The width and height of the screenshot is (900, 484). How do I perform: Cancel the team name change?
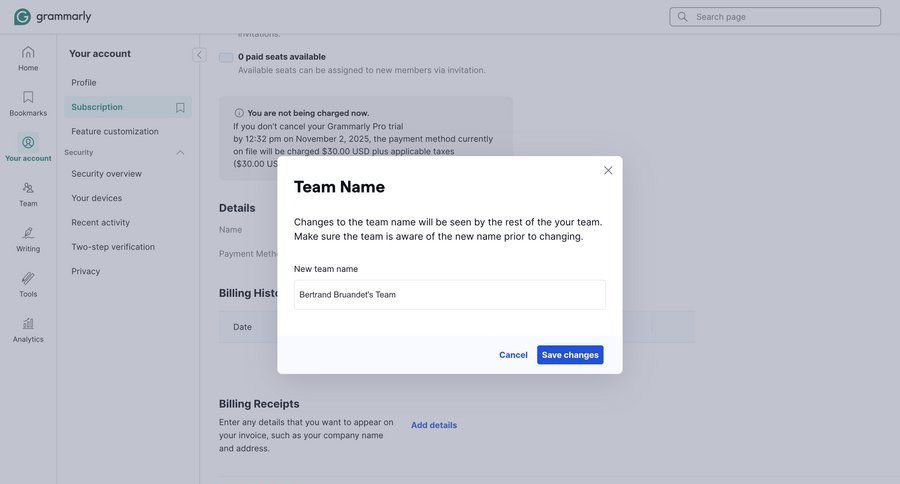[513, 355]
